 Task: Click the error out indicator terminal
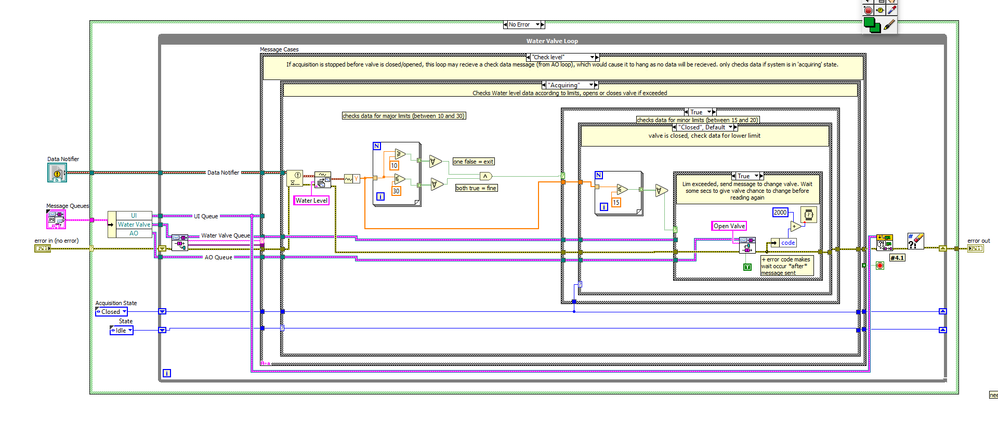click(x=976, y=249)
